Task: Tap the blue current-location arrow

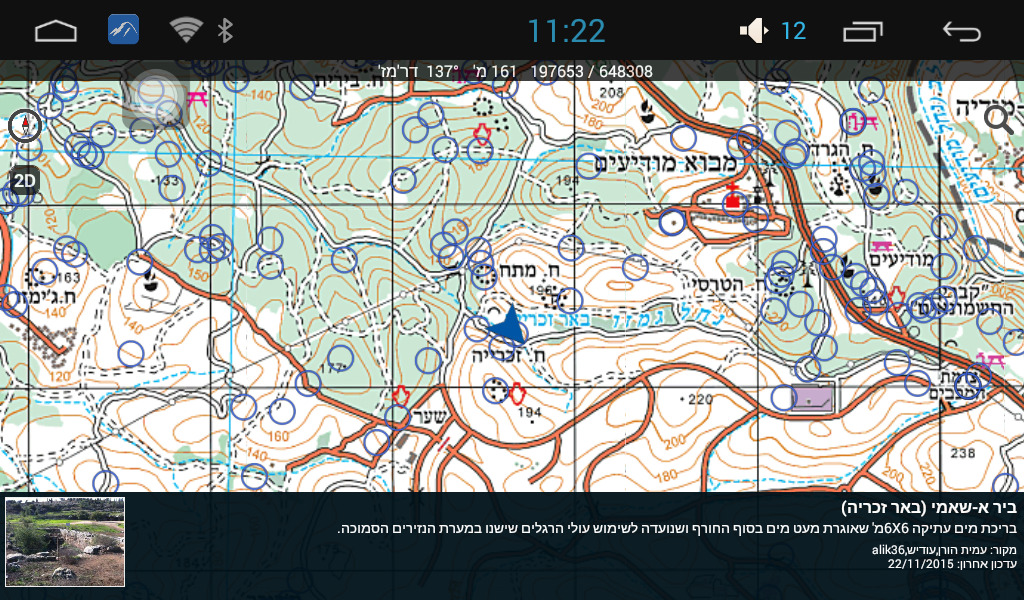Action: click(508, 325)
